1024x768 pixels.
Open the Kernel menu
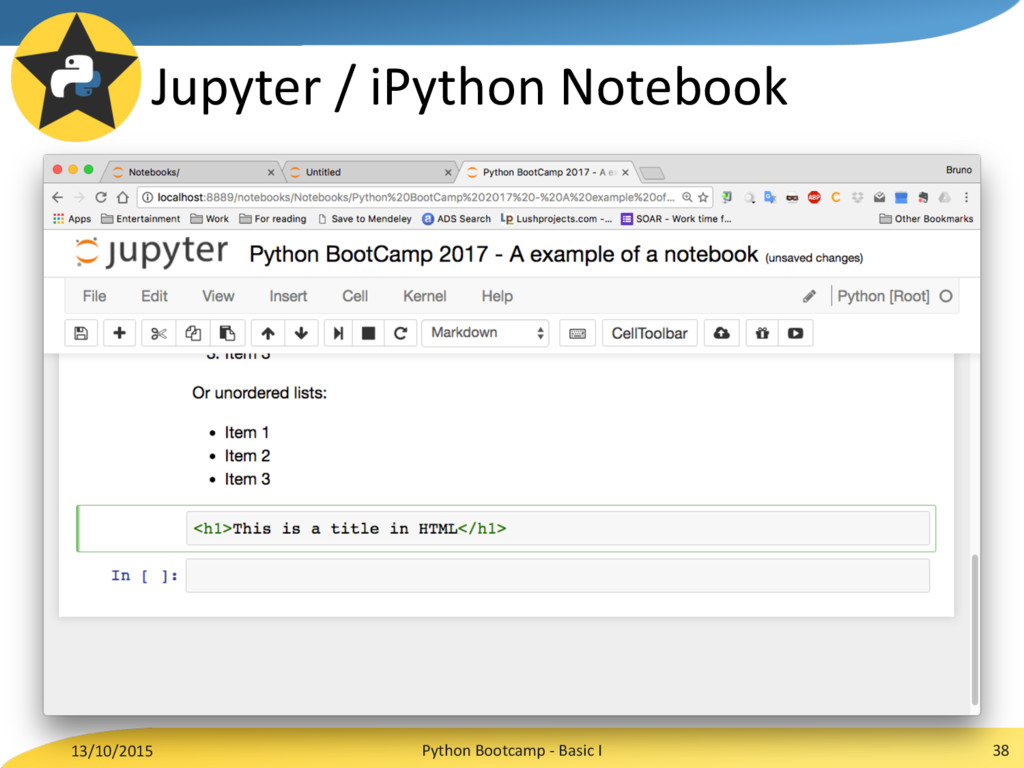tap(424, 296)
